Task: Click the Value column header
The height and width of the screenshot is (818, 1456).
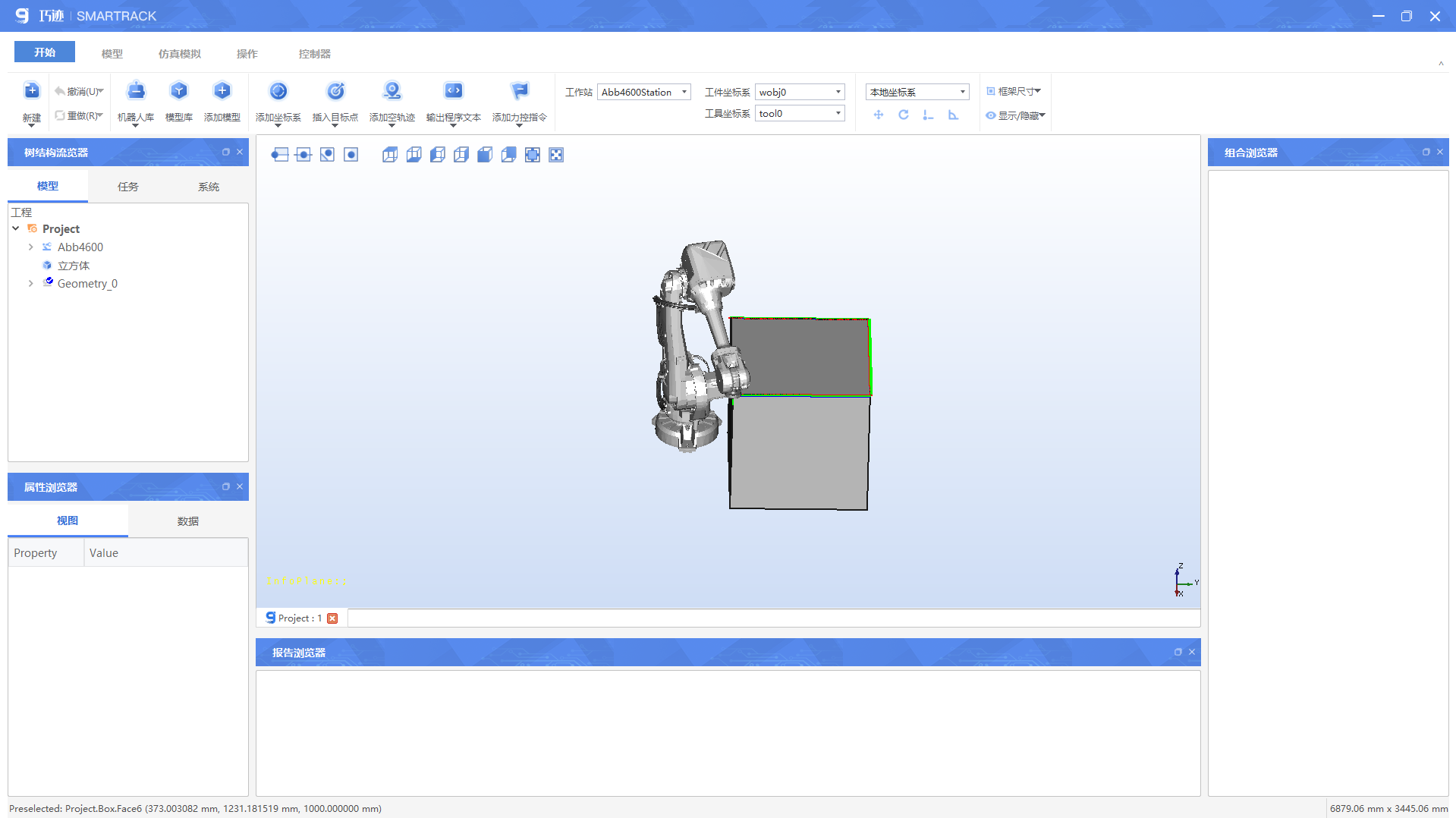Action: (x=166, y=553)
